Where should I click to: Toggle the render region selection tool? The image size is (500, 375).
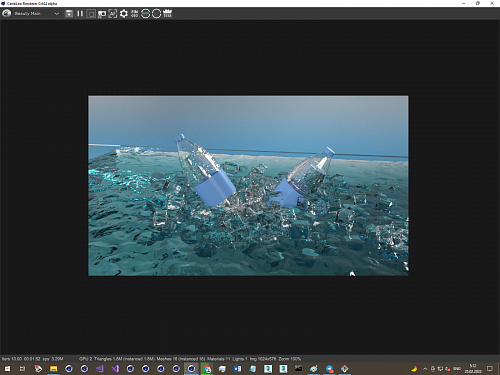91,14
